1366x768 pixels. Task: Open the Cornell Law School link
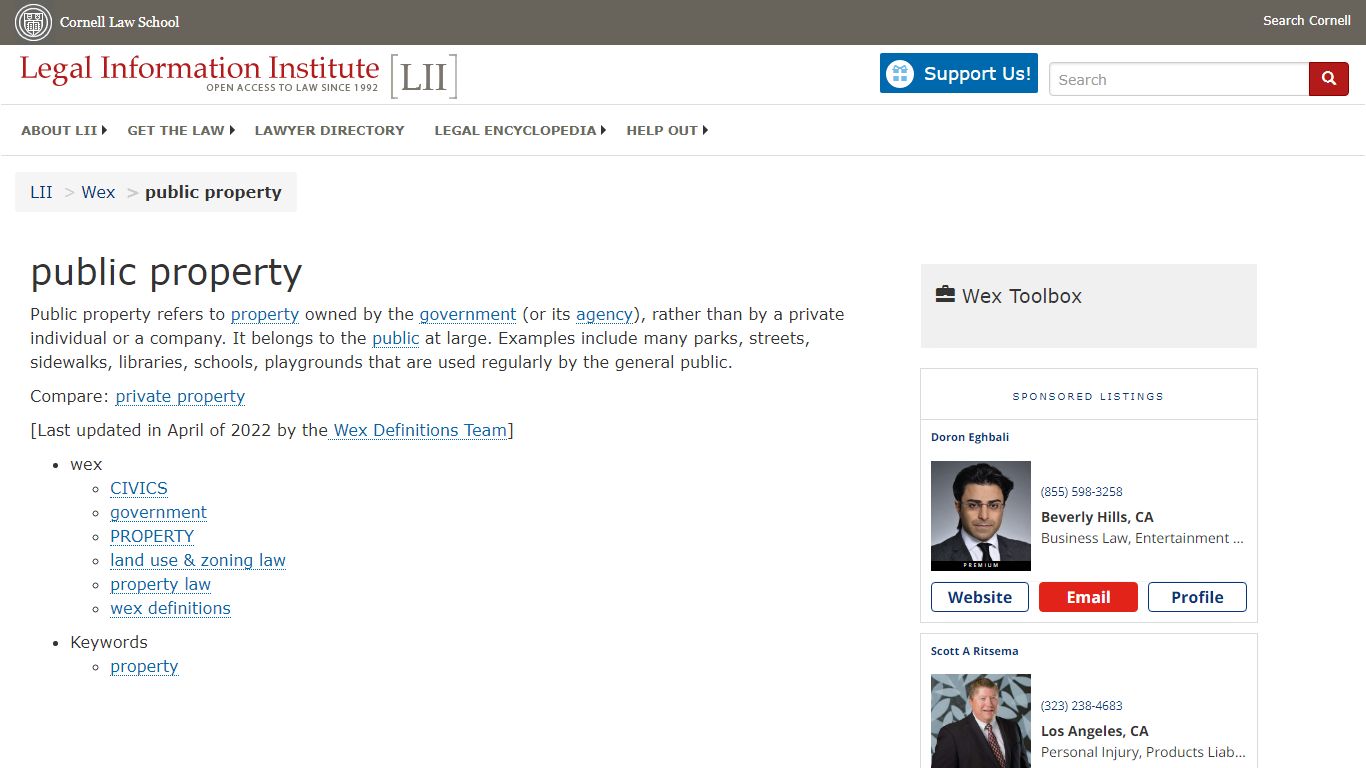tap(119, 22)
